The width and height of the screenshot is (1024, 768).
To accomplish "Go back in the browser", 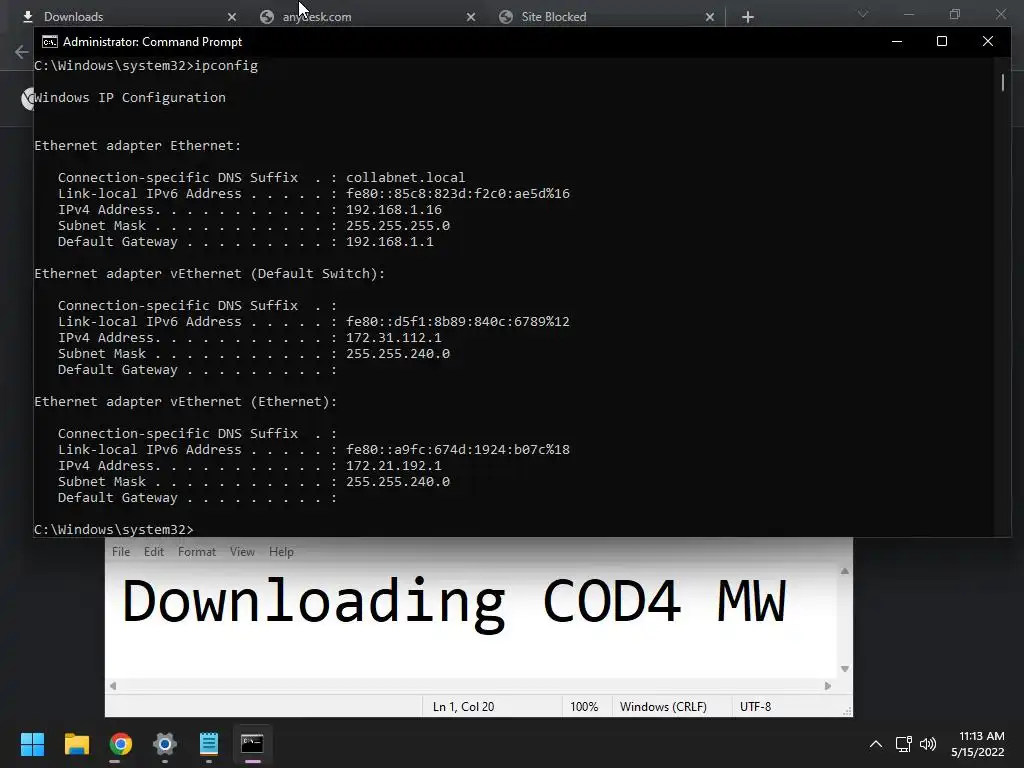I will point(22,52).
